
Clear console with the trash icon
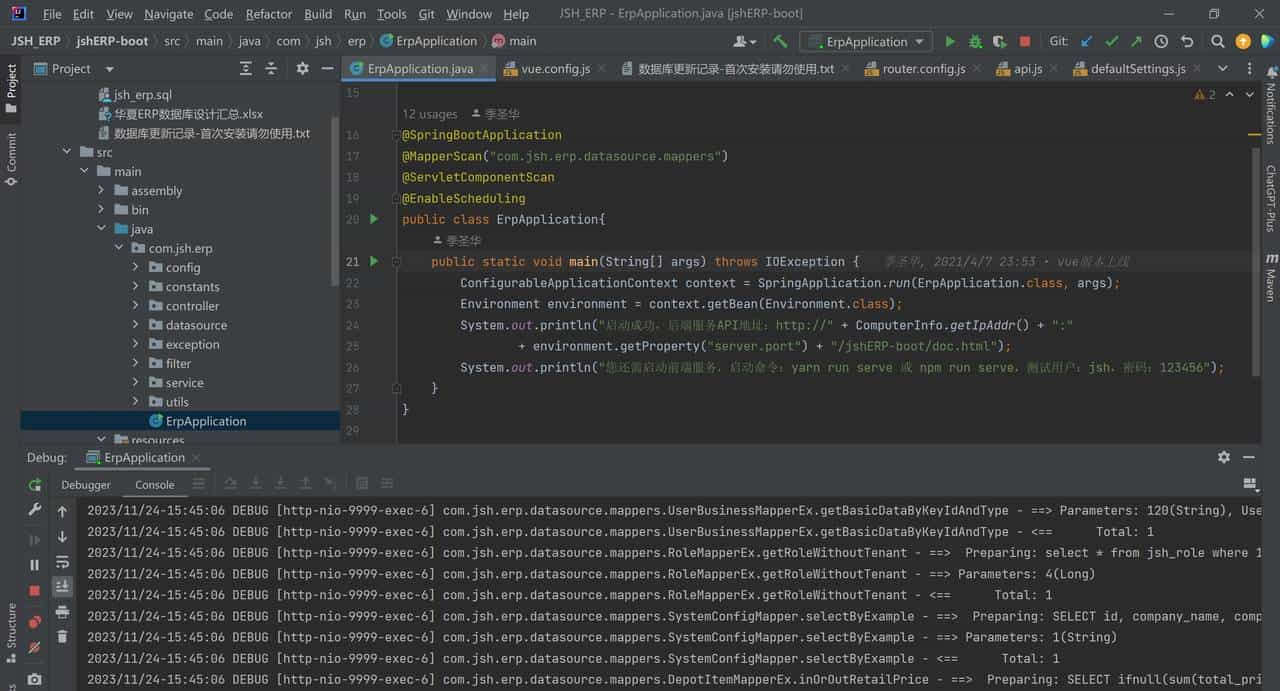pyautogui.click(x=62, y=636)
